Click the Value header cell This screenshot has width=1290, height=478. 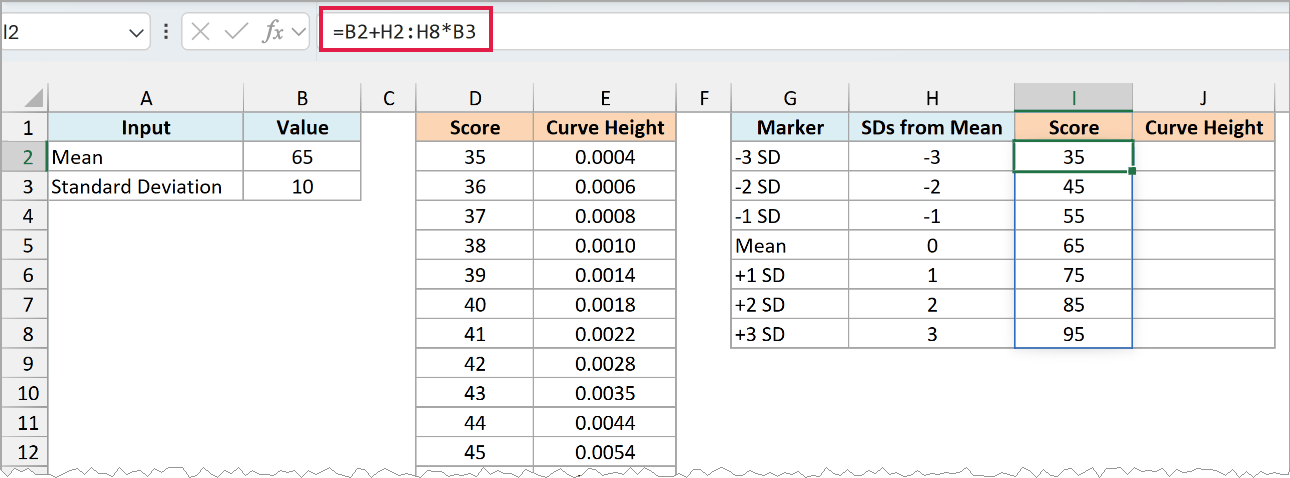(302, 127)
